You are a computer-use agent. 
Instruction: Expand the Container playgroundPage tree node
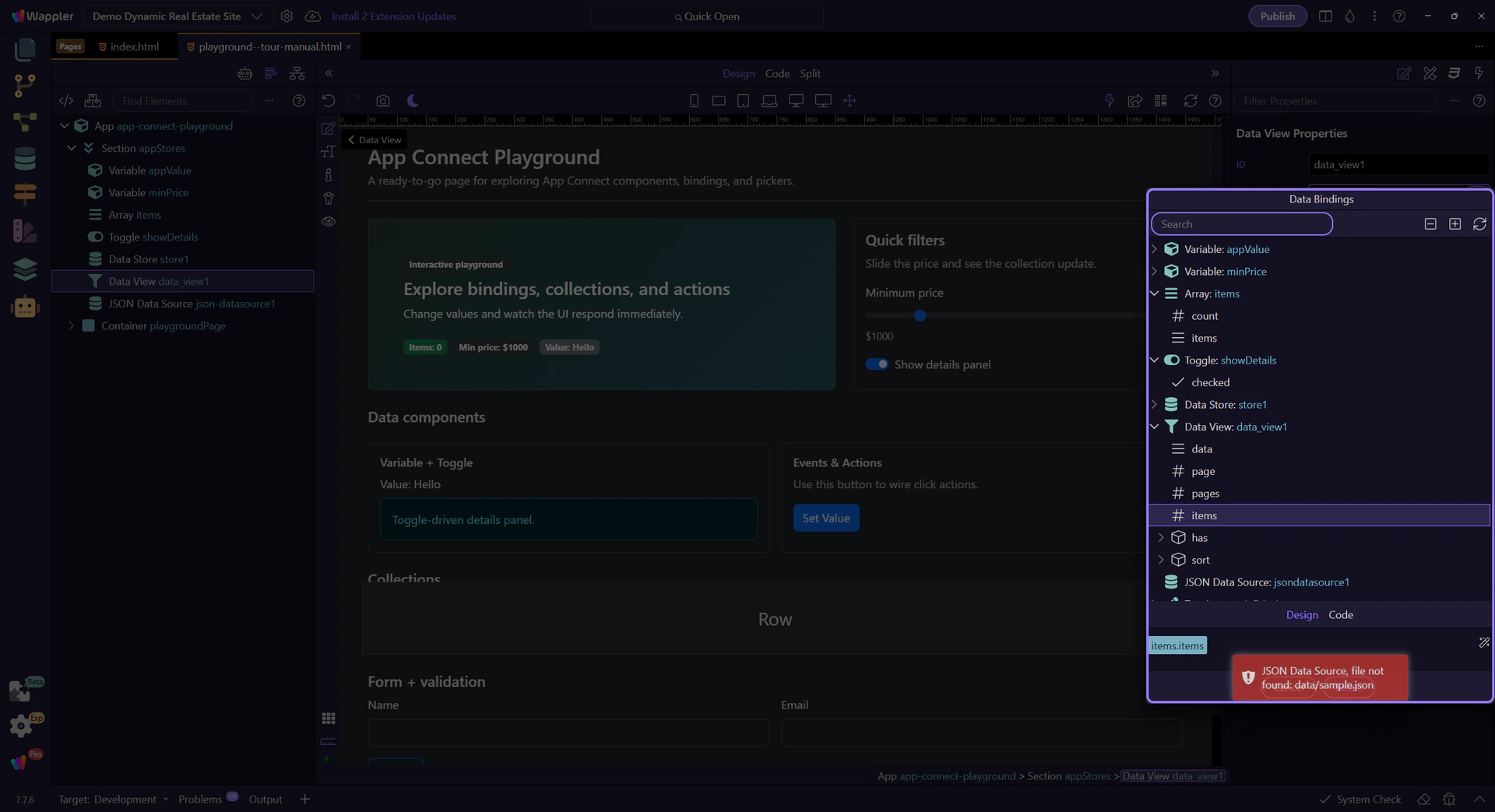coord(72,325)
